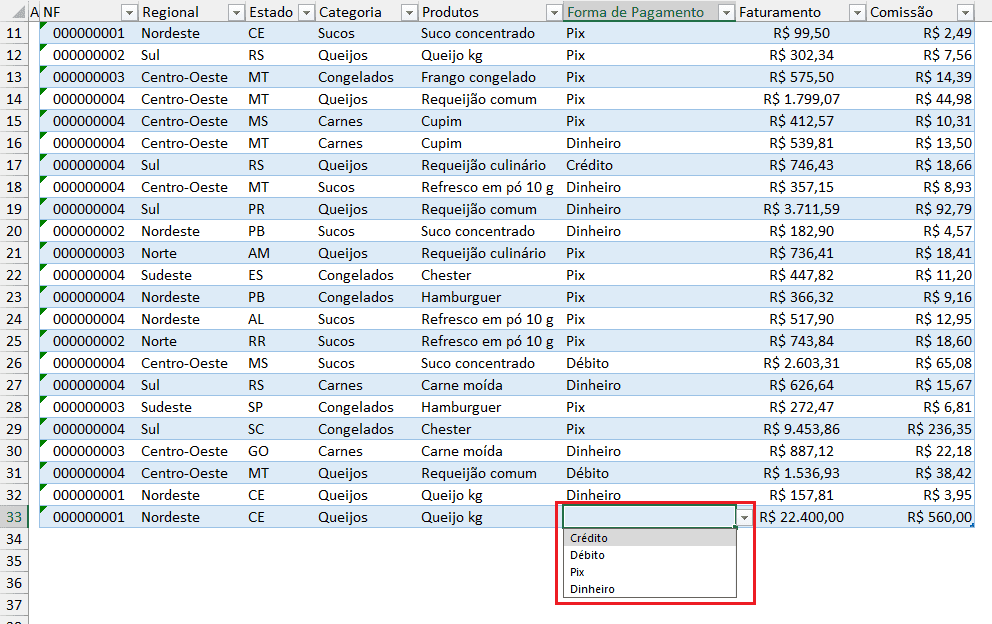Click the green error indicator on row 11
Viewport: 992px width, 624px height.
pyautogui.click(x=41, y=28)
